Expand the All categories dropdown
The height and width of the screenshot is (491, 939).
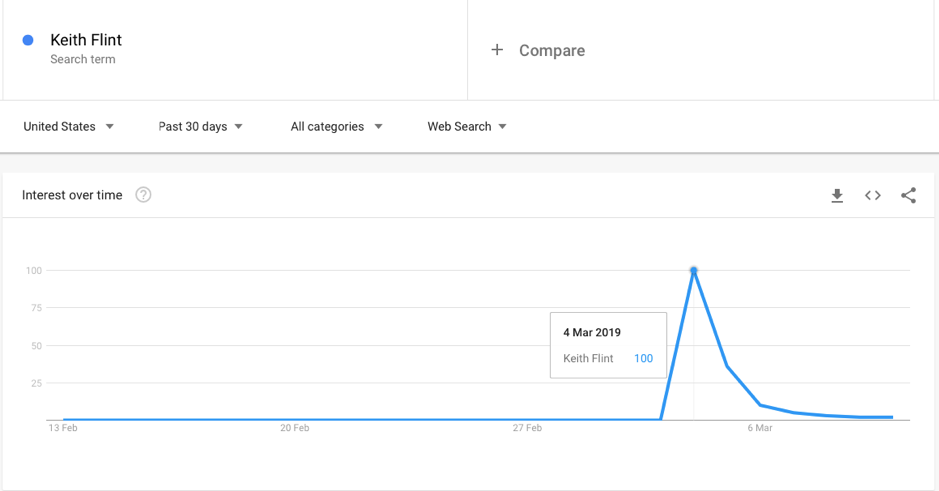coord(336,126)
